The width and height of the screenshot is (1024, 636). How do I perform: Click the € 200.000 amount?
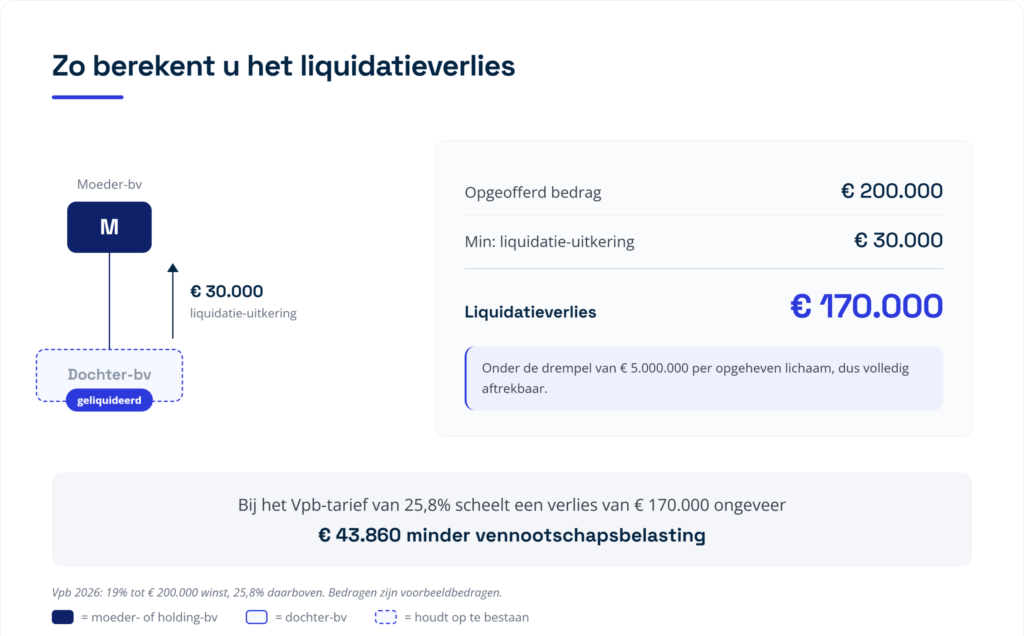pyautogui.click(x=891, y=191)
